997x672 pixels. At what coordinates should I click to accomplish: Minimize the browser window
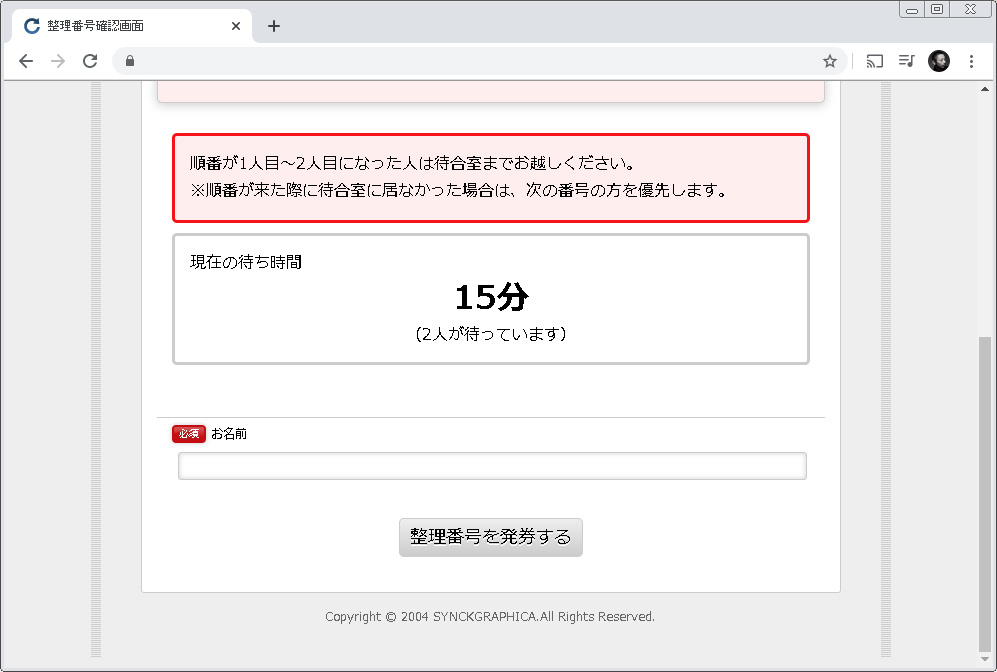pos(912,10)
